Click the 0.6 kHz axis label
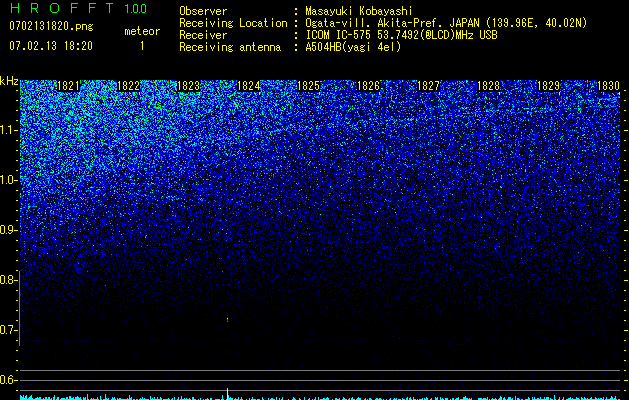 pyautogui.click(x=8, y=380)
